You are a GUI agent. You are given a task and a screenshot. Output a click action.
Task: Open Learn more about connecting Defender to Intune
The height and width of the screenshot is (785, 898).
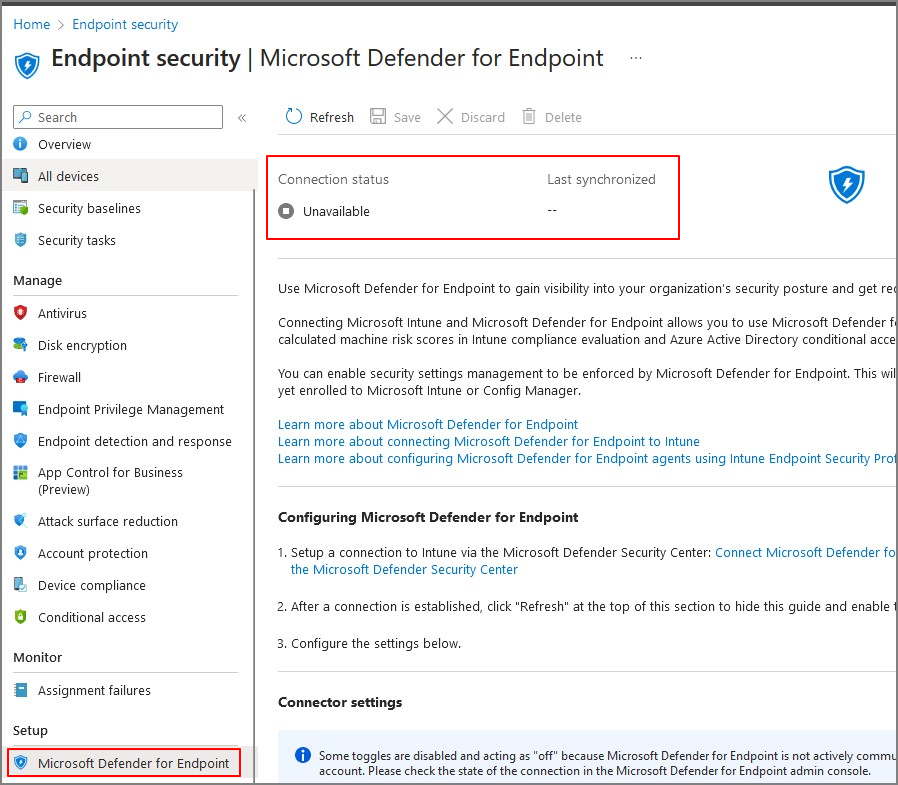tap(489, 441)
